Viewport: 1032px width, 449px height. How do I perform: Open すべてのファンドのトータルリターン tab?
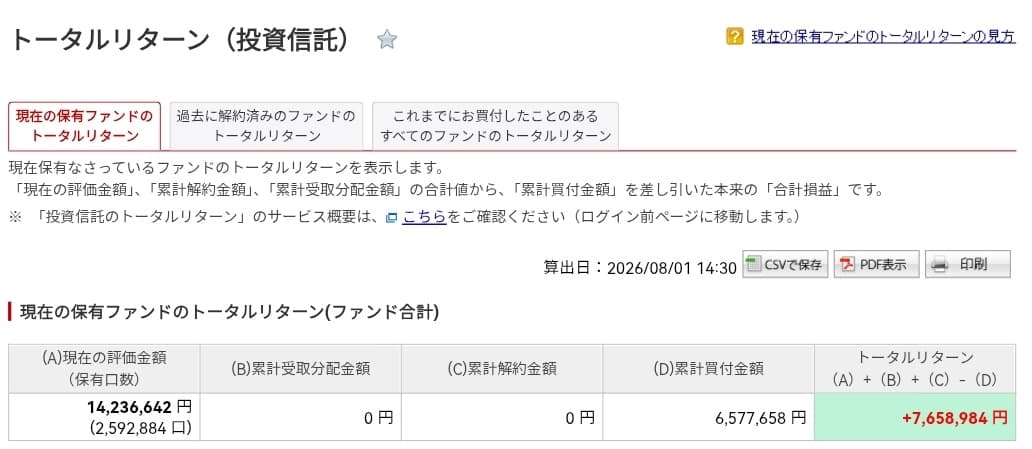pyautogui.click(x=495, y=126)
